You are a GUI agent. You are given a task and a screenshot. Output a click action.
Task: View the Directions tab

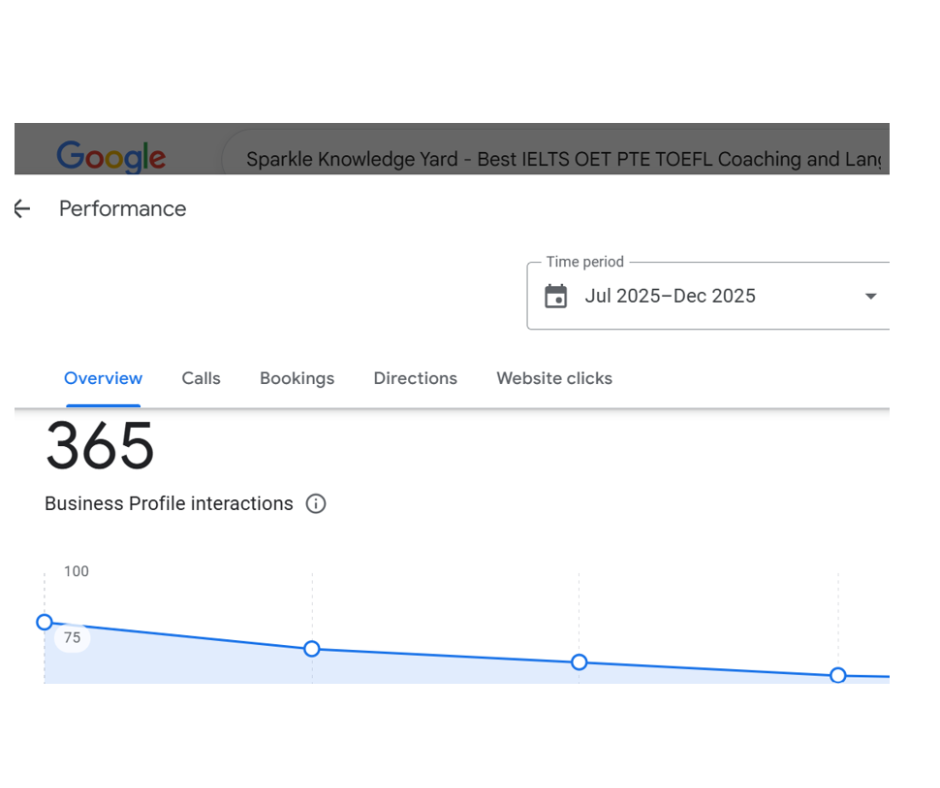pos(415,379)
